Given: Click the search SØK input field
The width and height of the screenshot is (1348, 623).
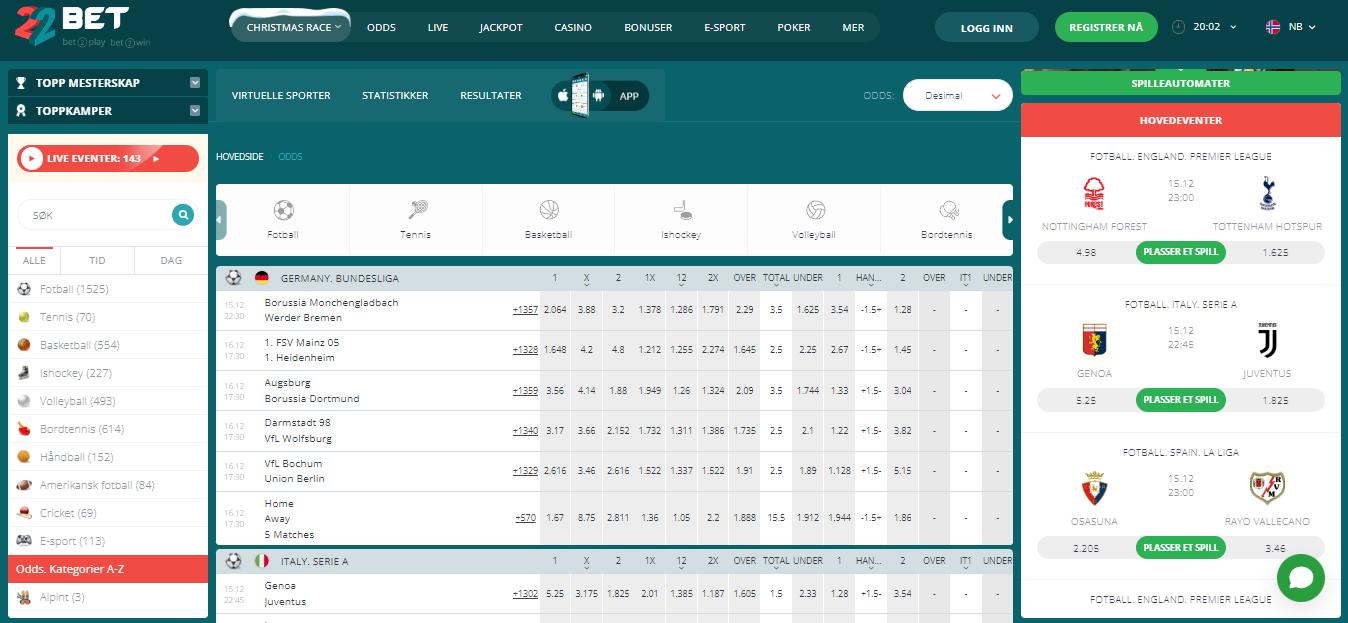Looking at the screenshot, I should click(x=96, y=214).
